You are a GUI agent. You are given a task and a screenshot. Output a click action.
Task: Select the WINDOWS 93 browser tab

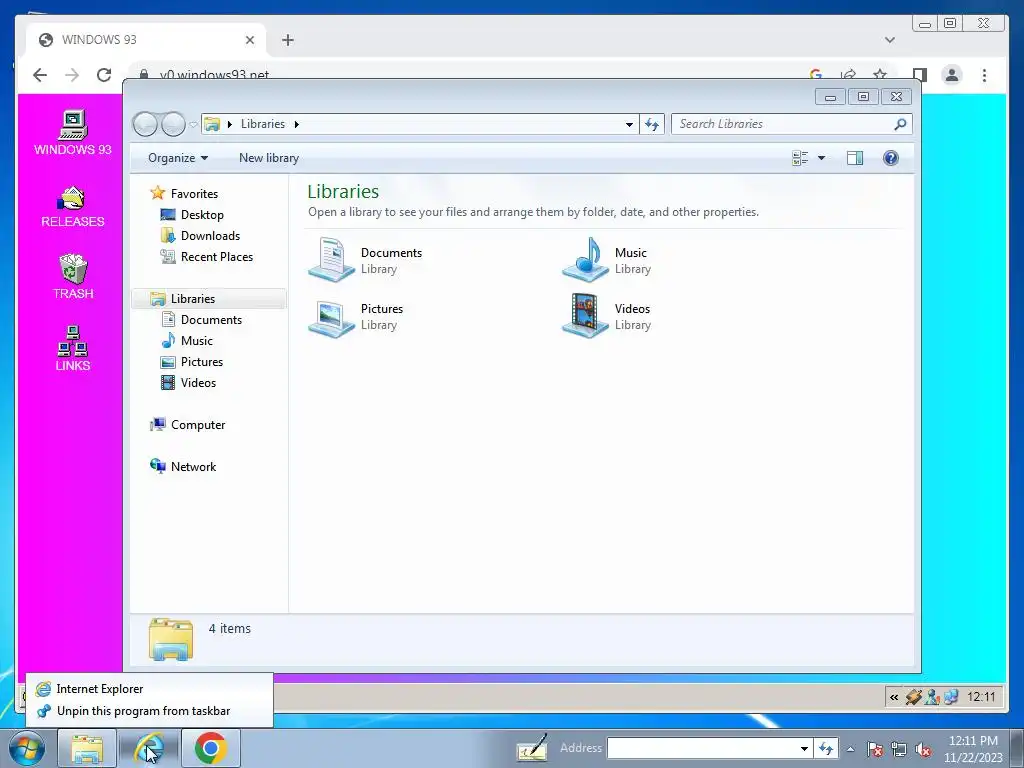click(146, 40)
